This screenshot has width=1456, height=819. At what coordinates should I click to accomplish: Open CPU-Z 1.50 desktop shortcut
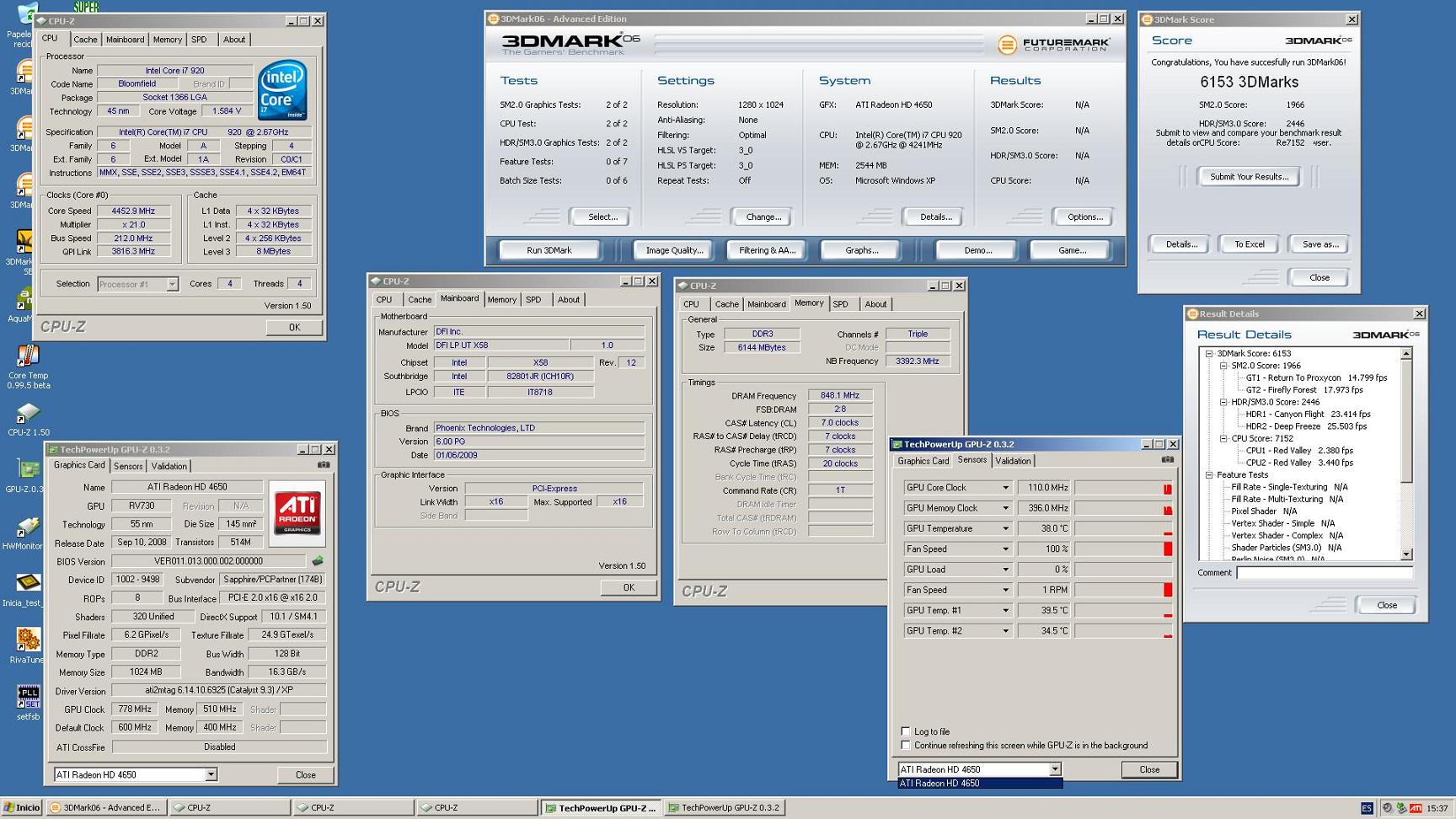point(28,419)
